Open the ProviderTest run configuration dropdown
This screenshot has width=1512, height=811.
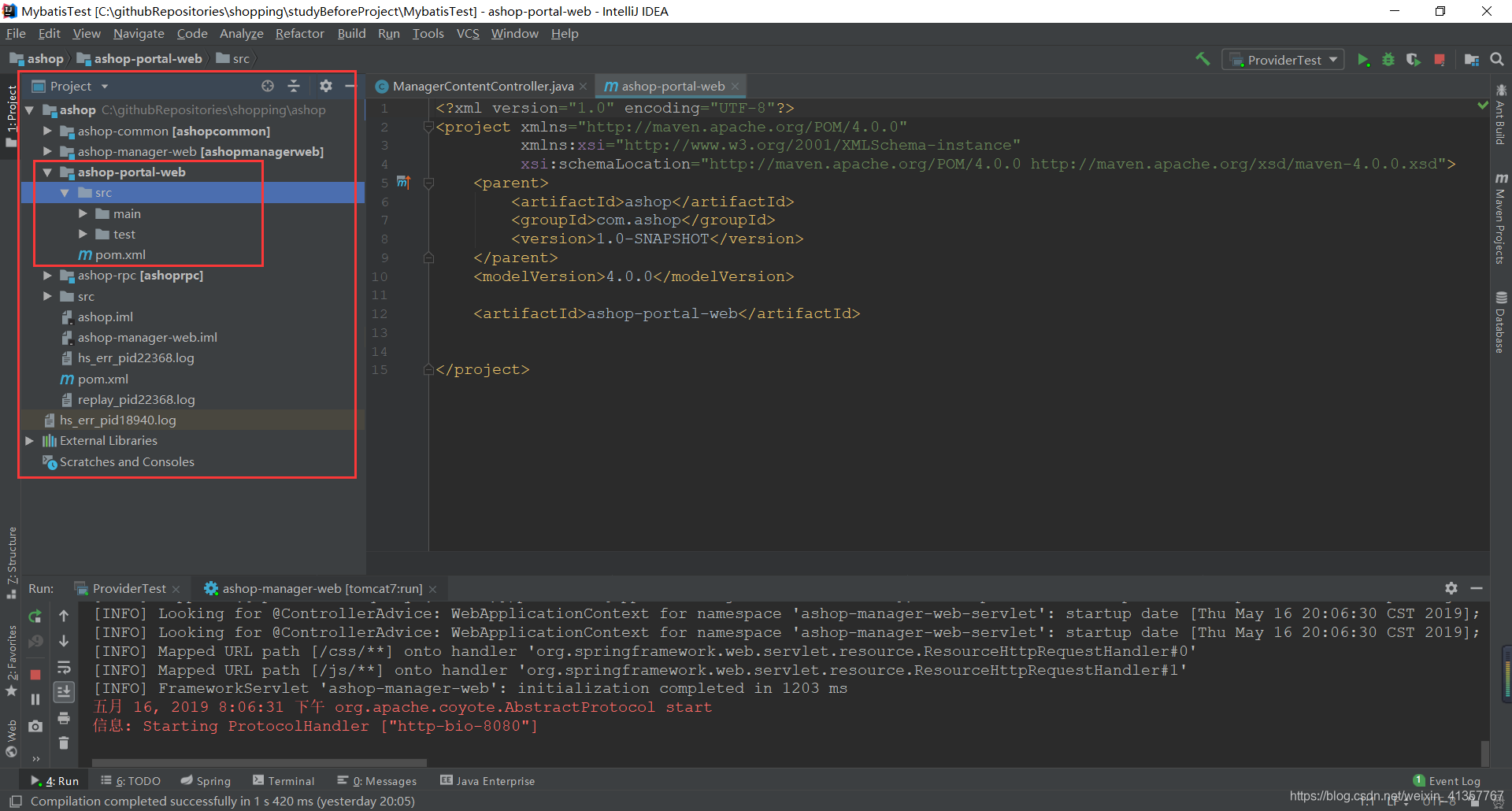pyautogui.click(x=1284, y=60)
